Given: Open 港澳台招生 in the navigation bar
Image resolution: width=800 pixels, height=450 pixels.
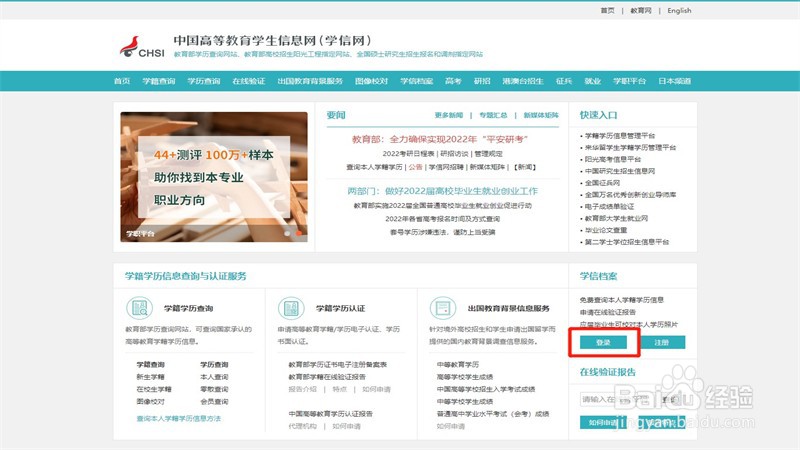Looking at the screenshot, I should pyautogui.click(x=523, y=81).
